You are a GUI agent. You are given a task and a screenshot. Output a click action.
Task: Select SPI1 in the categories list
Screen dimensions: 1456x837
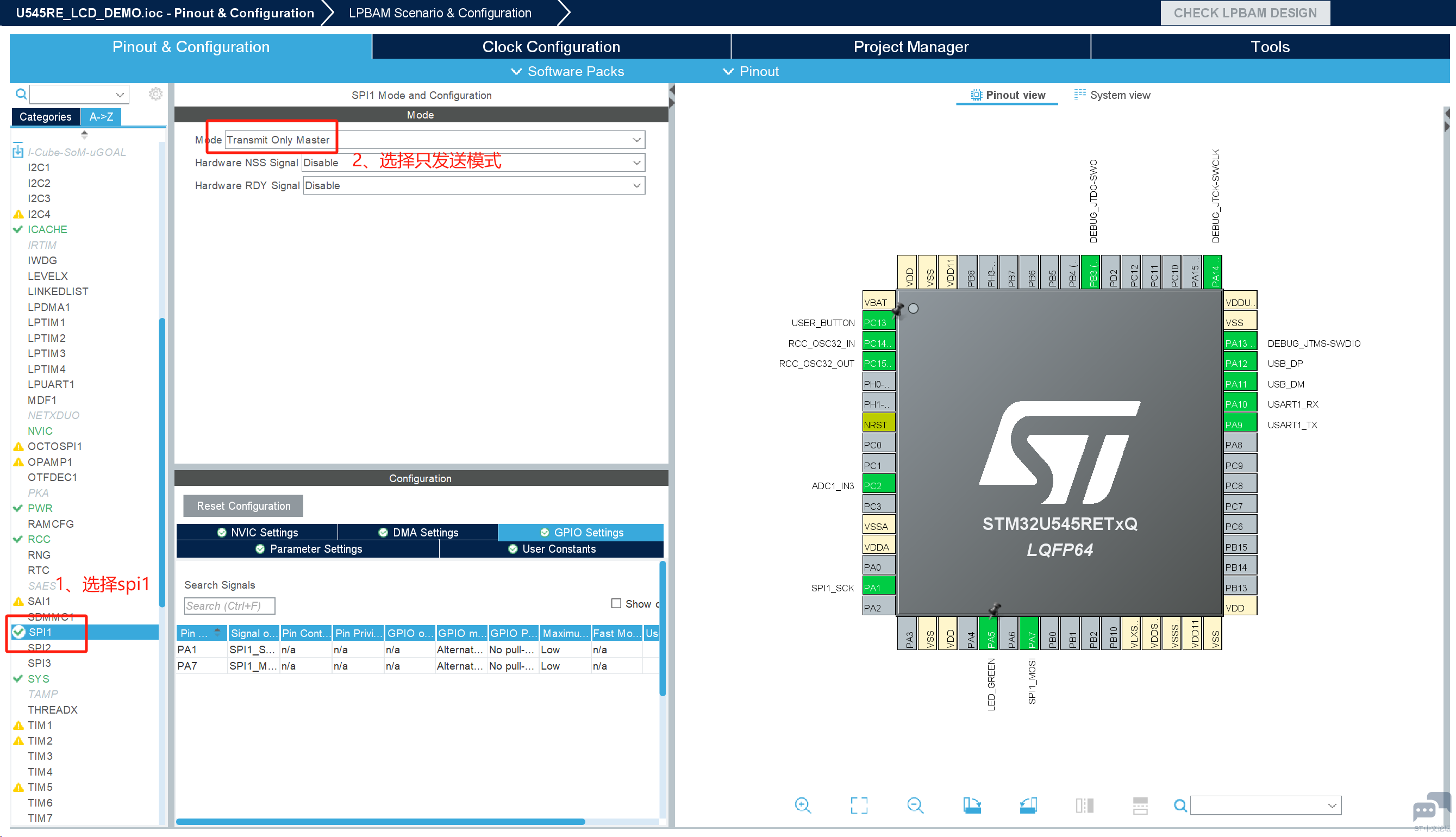[85, 632]
